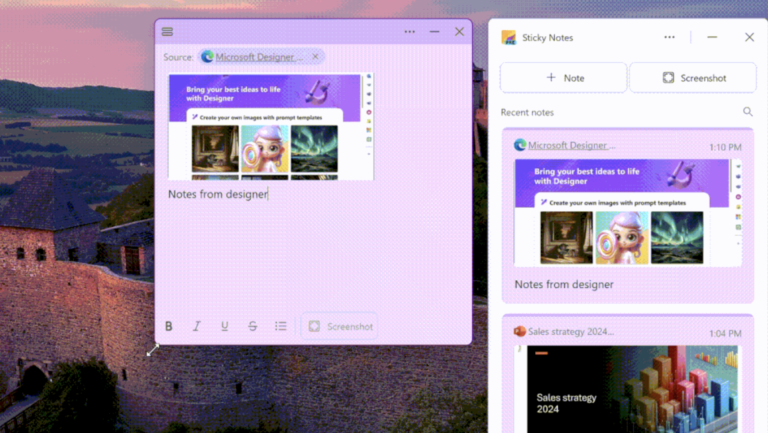The image size is (768, 433).
Task: Open the Sales strategy 2024 slide thumbnail
Action: pos(628,389)
